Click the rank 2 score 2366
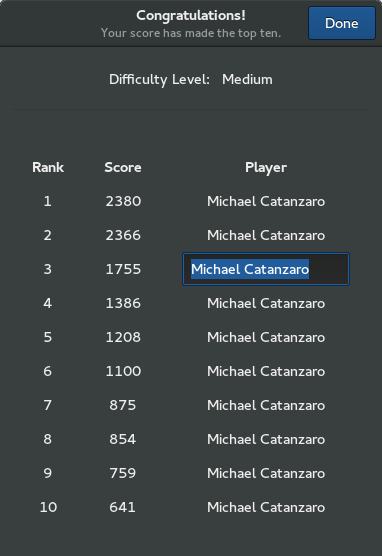 point(123,235)
